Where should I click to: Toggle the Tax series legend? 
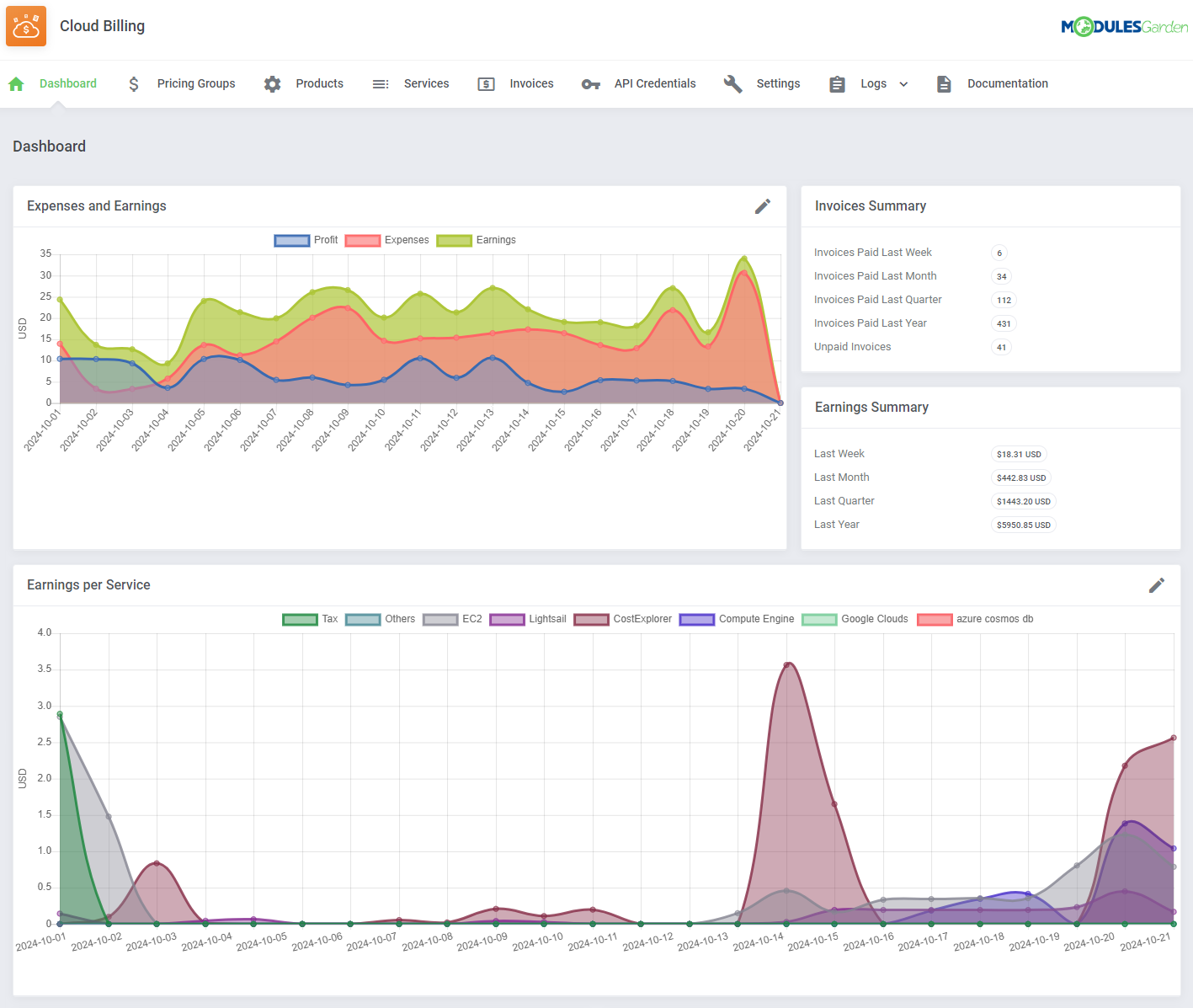click(x=310, y=619)
